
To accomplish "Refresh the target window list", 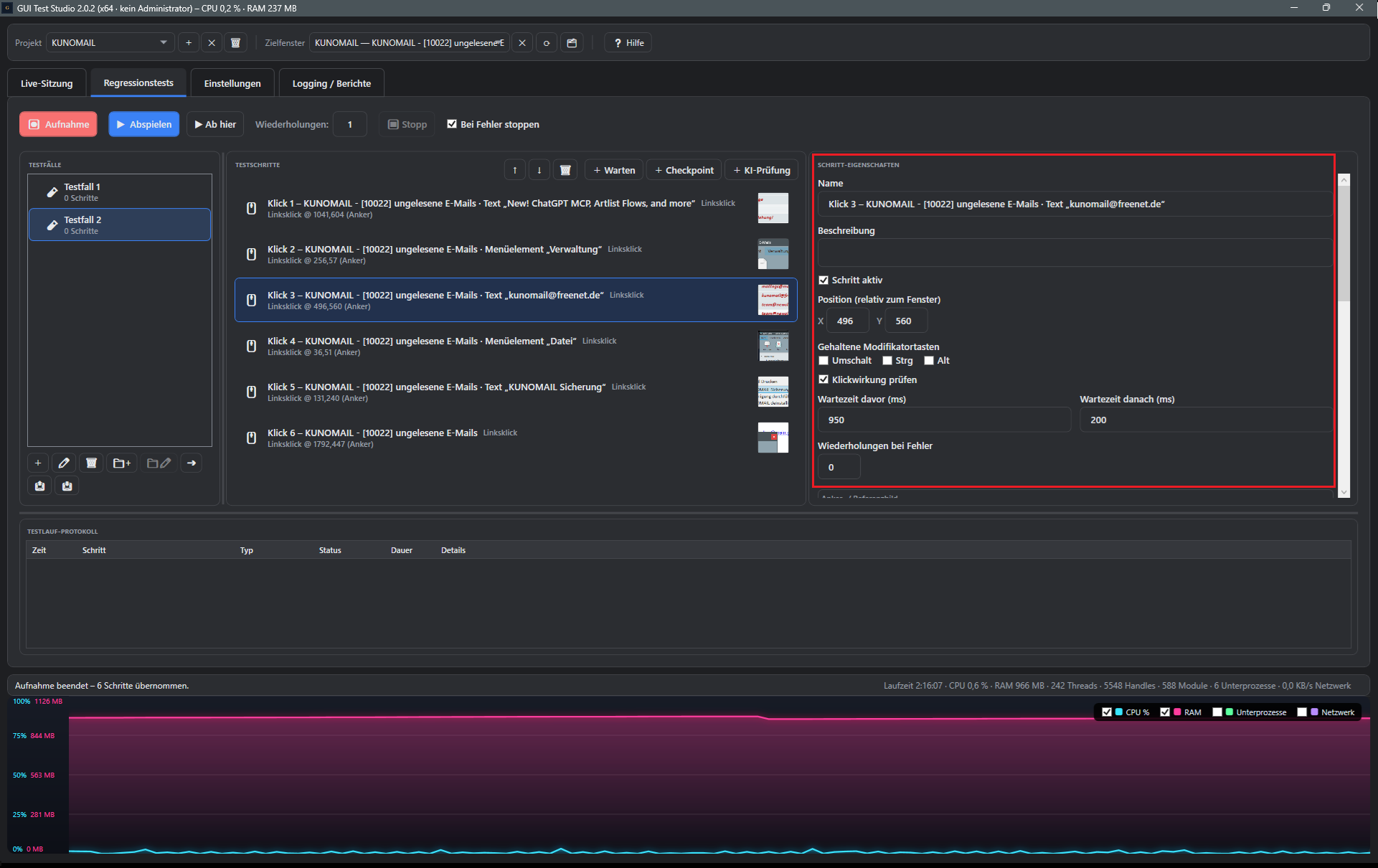I will pyautogui.click(x=547, y=43).
